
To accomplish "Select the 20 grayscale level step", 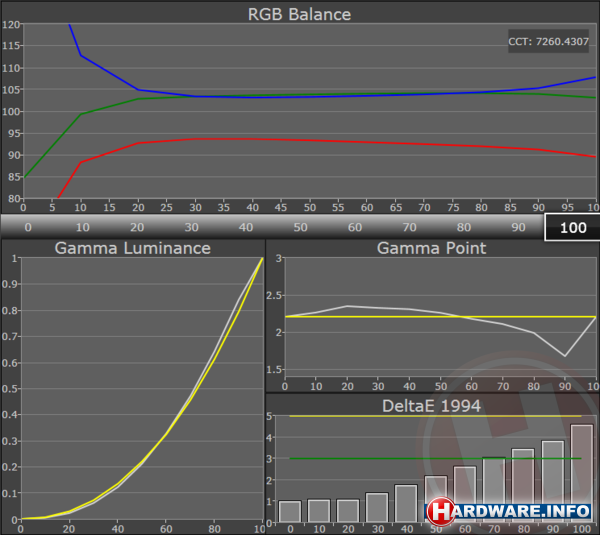I will 137,227.
